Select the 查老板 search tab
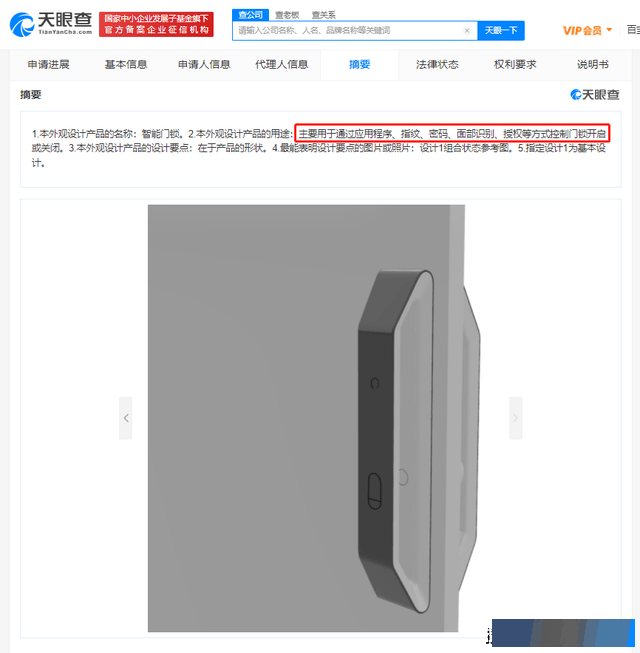This screenshot has width=640, height=653. 287,15
